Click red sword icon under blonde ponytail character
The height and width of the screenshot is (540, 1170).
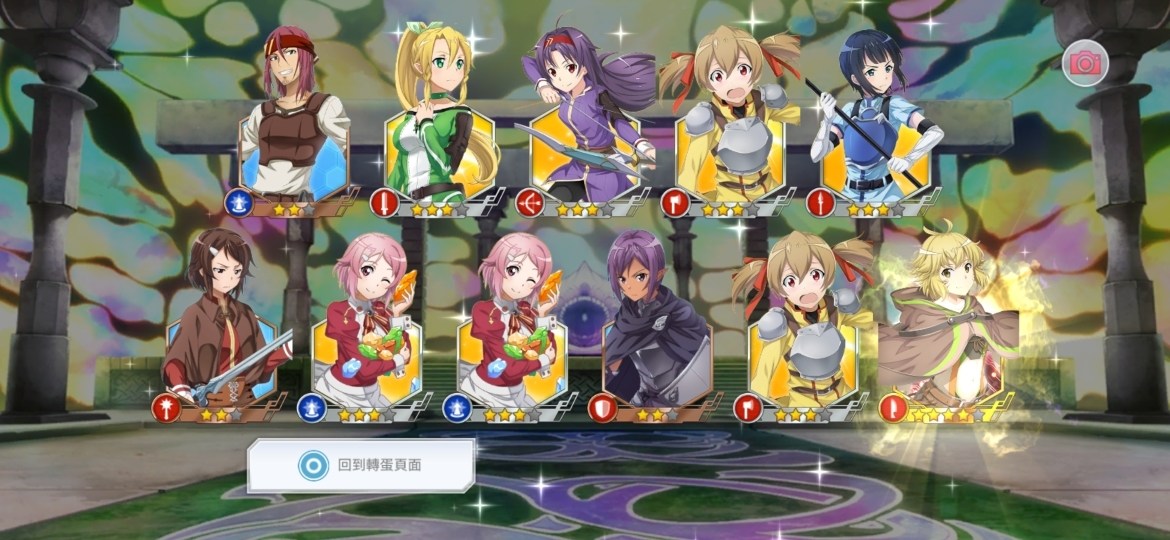(x=384, y=203)
